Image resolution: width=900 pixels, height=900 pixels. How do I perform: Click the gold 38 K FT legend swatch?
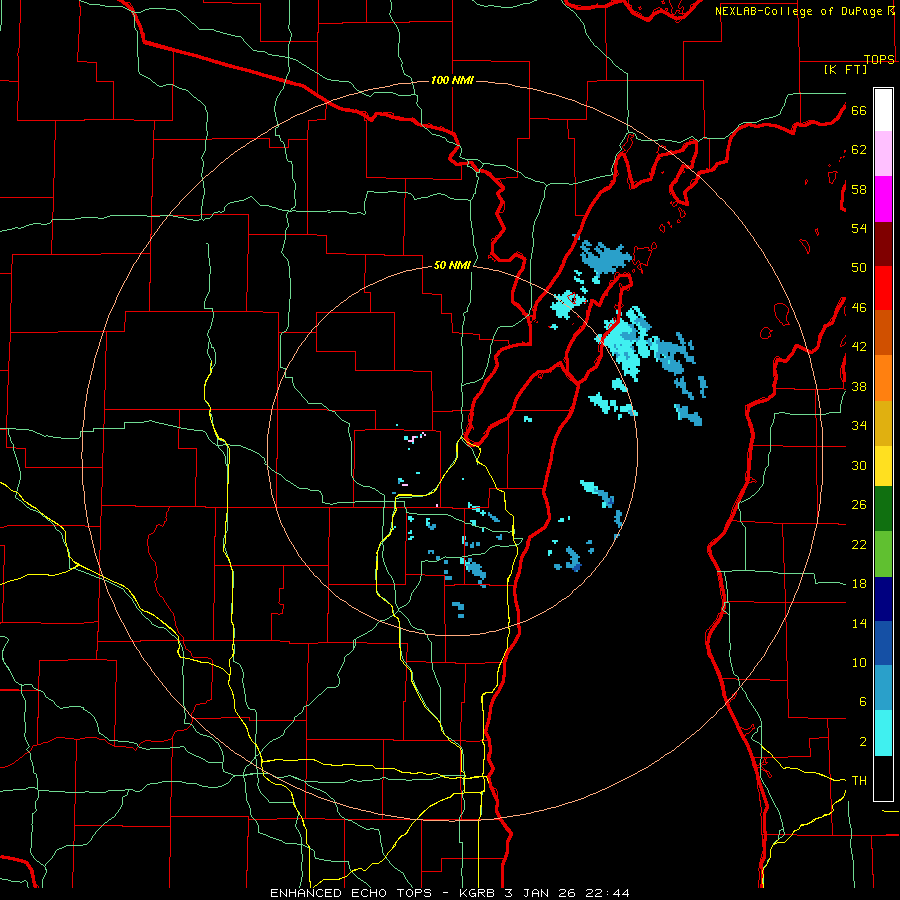click(883, 423)
